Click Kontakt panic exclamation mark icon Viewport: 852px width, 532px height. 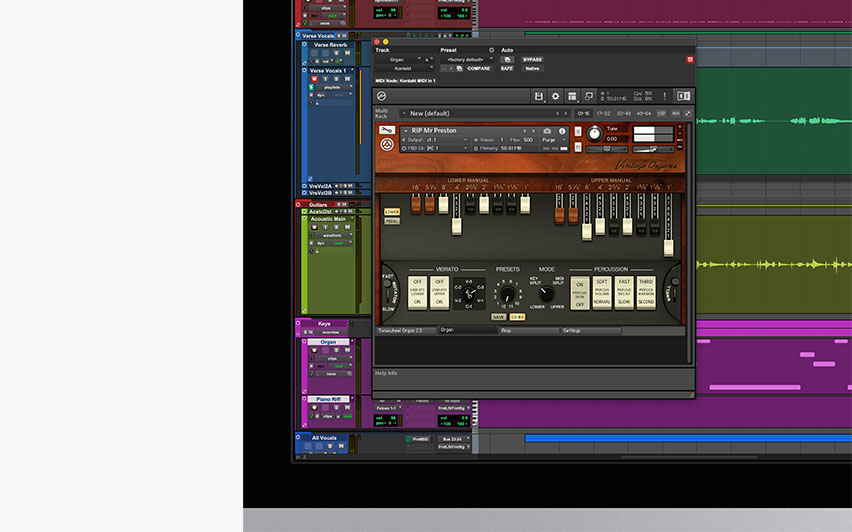664,96
